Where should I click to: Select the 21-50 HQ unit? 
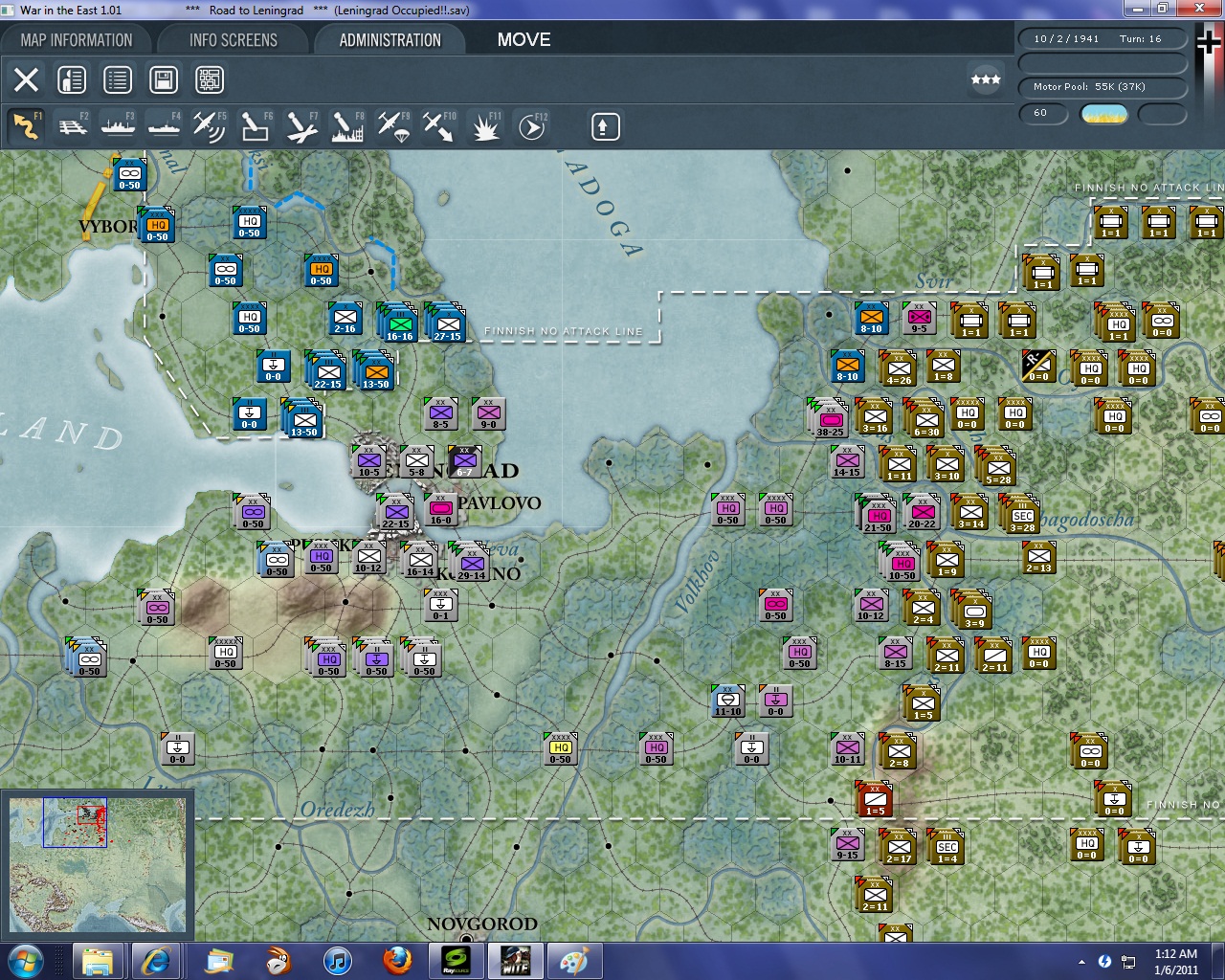point(877,515)
